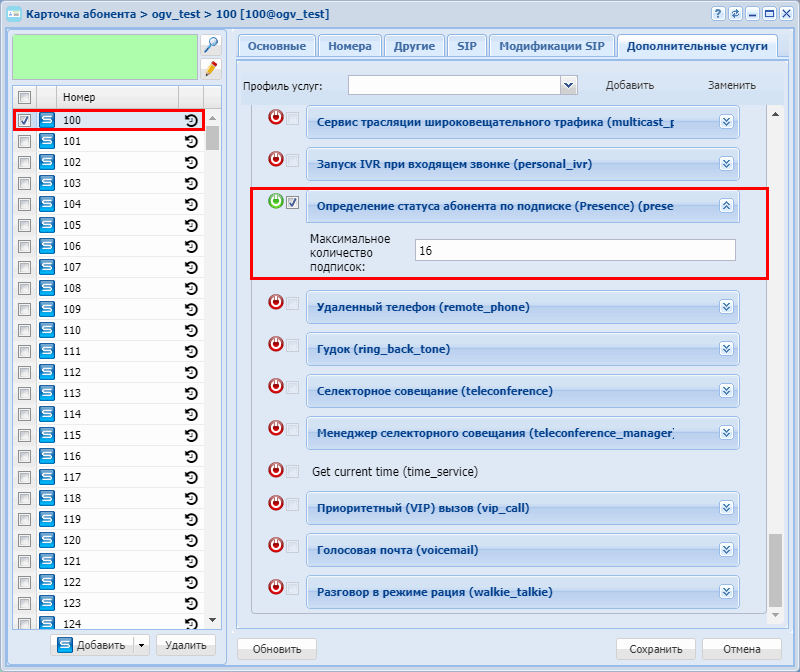Open the Профиль услуг dropdown
Image resolution: width=800 pixels, height=672 pixels.
[568, 85]
